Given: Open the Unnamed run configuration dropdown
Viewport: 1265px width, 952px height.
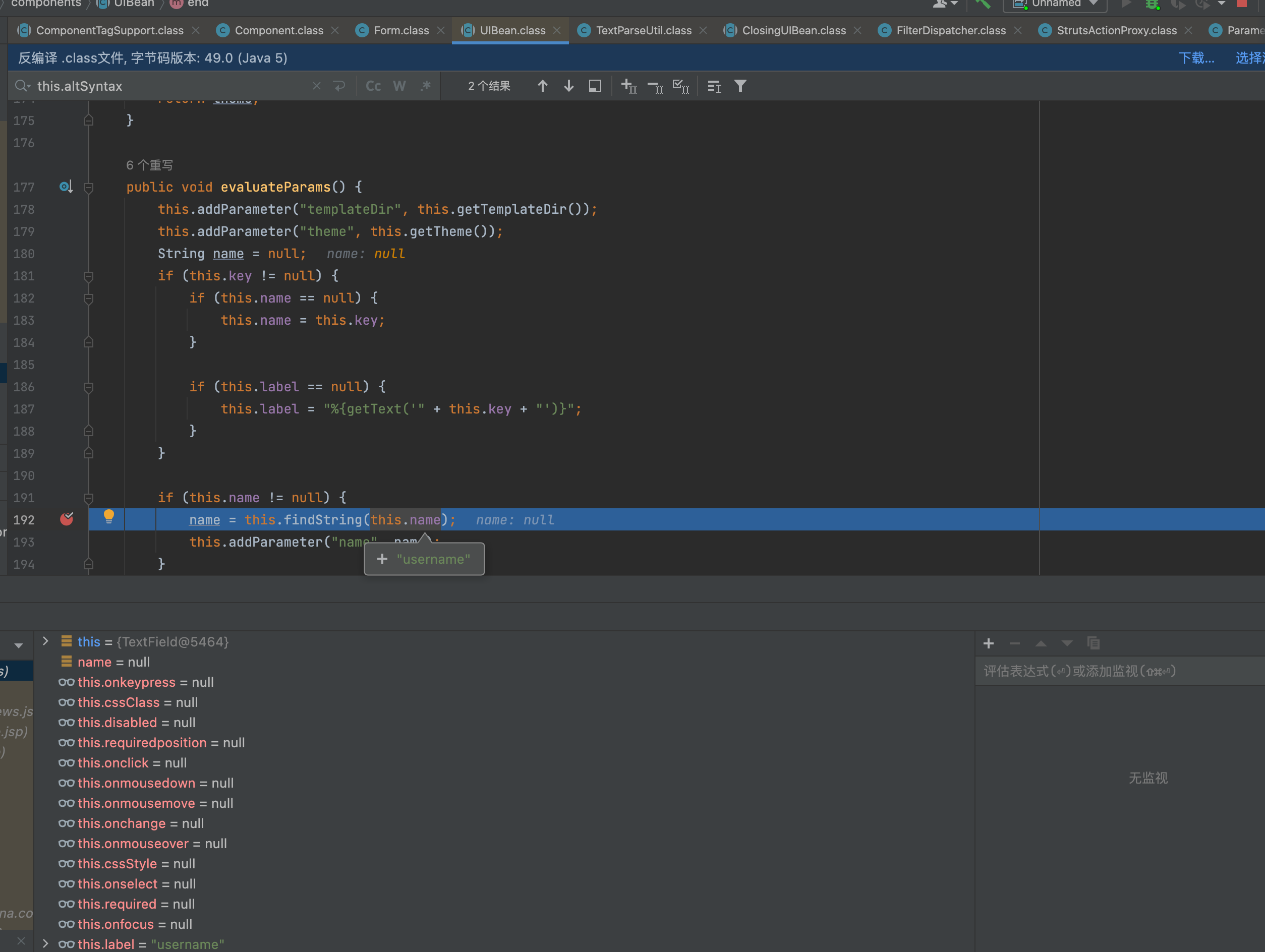Looking at the screenshot, I should tap(1055, 4).
